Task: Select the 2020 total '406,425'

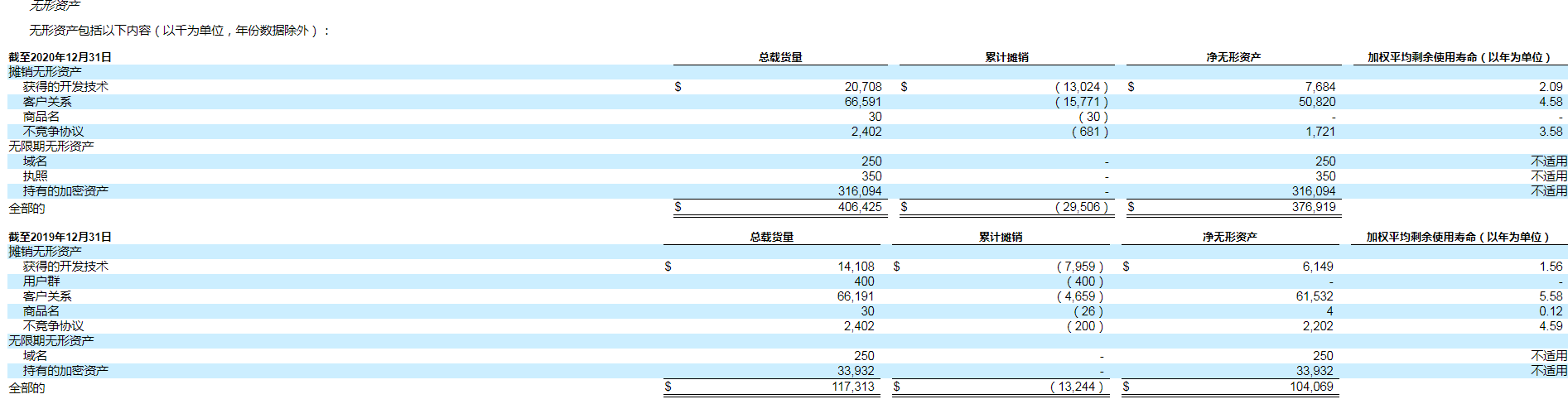Action: click(860, 207)
